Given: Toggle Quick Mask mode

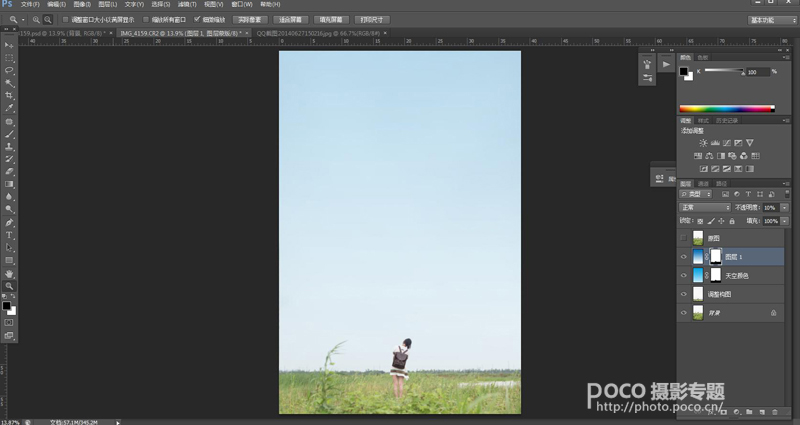Looking at the screenshot, I should (9, 323).
